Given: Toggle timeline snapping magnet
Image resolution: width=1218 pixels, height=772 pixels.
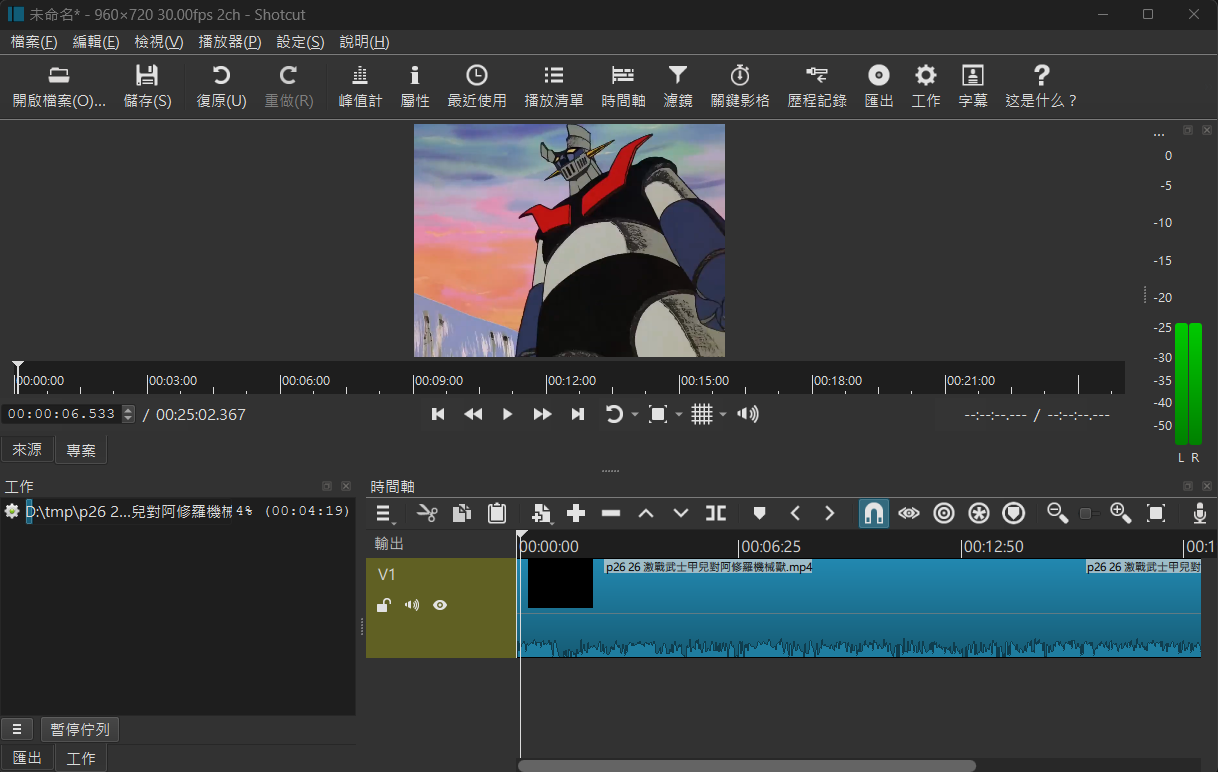Looking at the screenshot, I should pos(873,513).
